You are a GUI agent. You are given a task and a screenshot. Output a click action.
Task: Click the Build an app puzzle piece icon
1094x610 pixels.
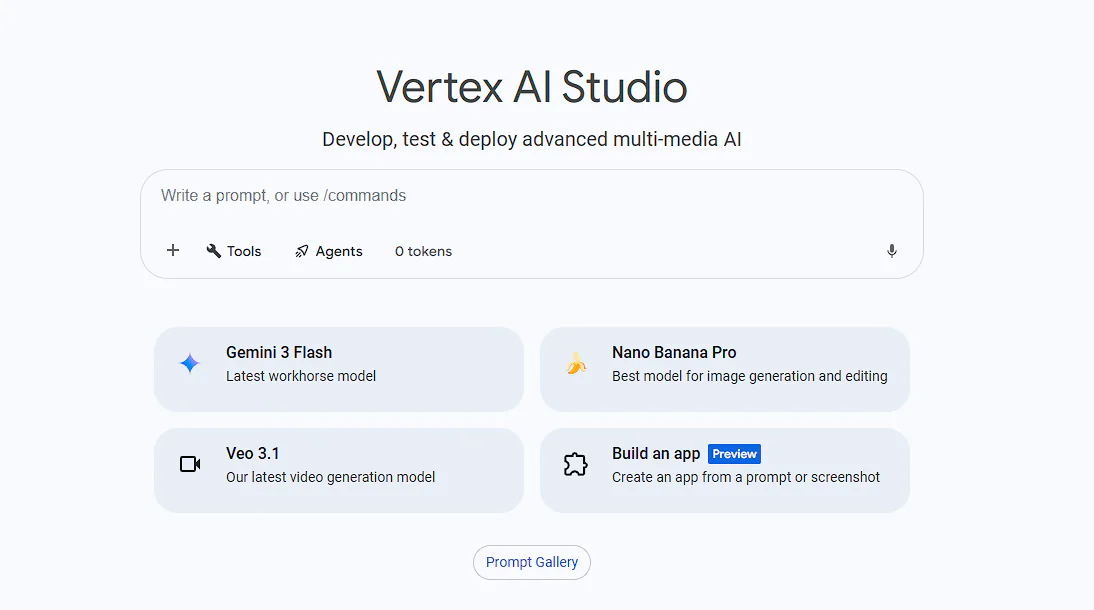click(575, 464)
